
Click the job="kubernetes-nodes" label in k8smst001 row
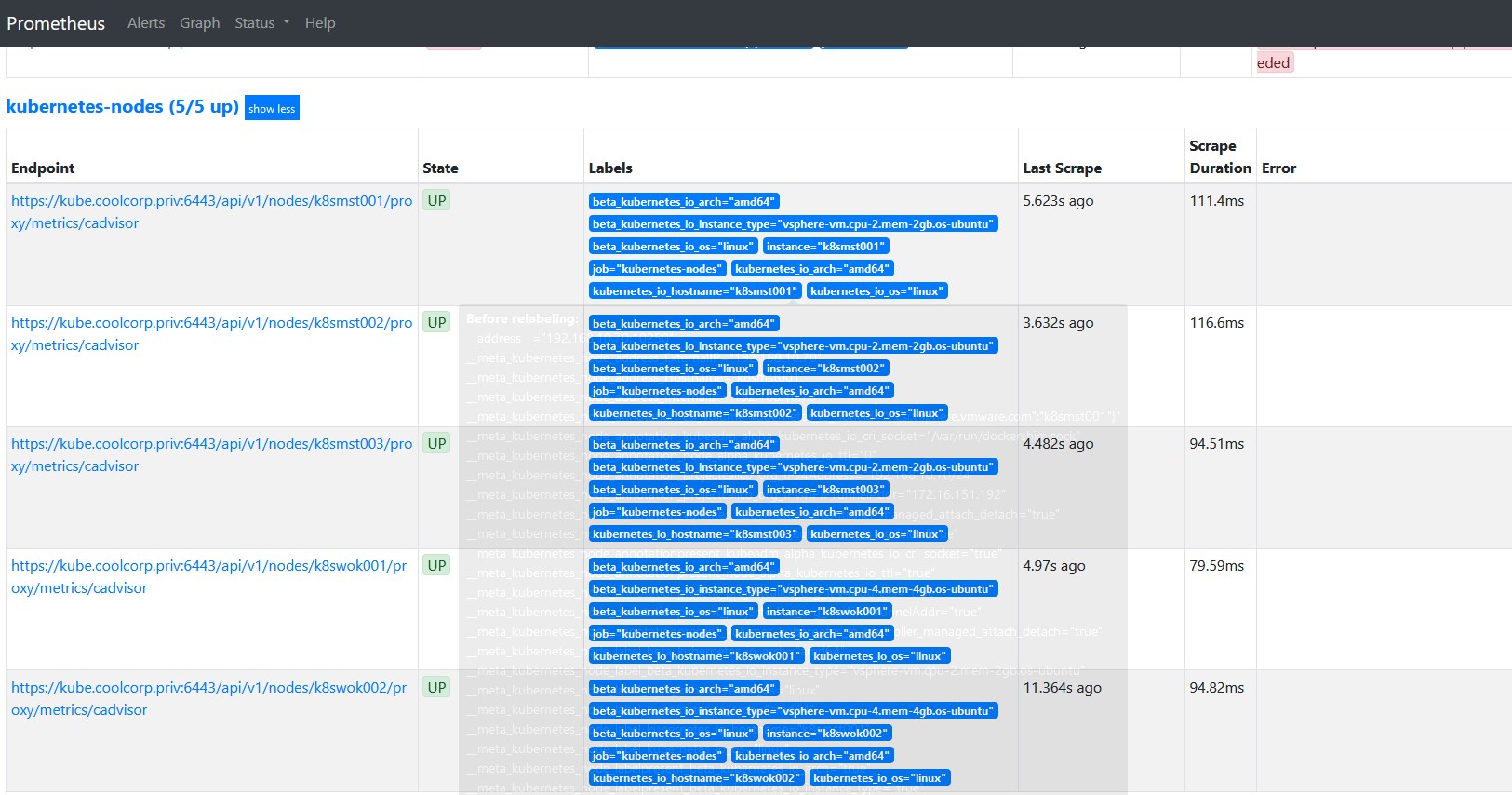pyautogui.click(x=657, y=269)
